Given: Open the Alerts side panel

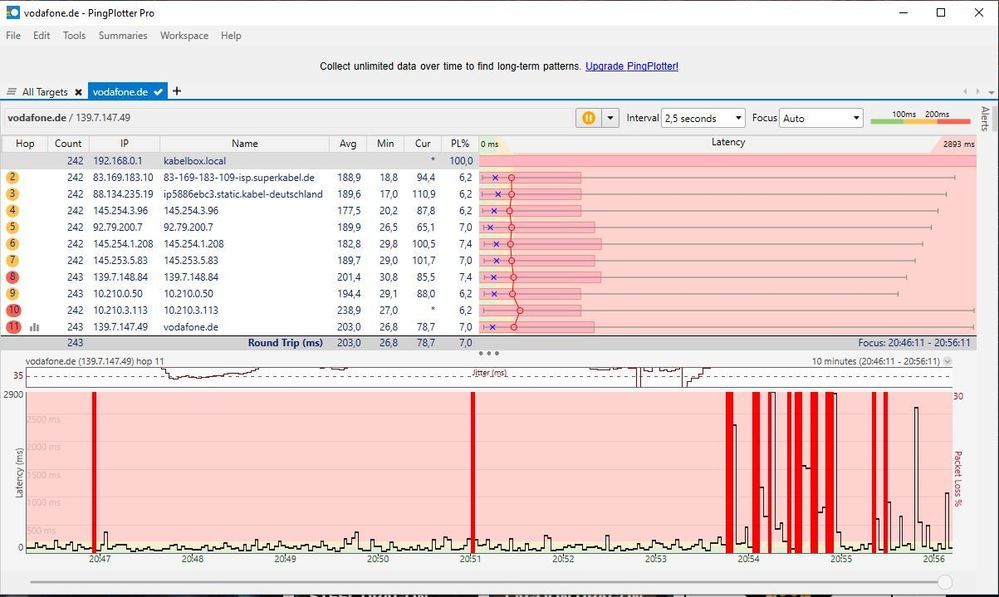Looking at the screenshot, I should tap(985, 119).
